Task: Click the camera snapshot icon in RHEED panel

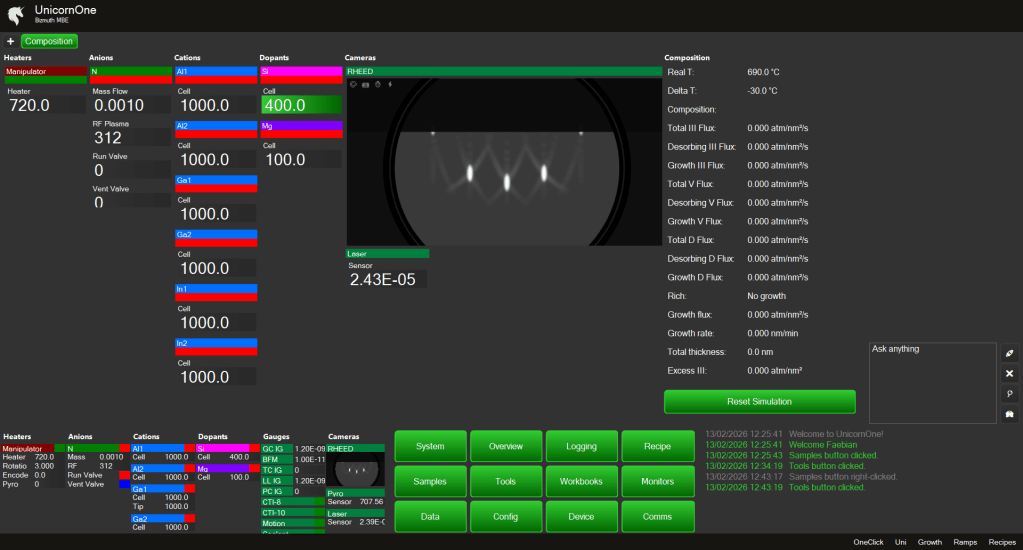Action: [x=366, y=85]
